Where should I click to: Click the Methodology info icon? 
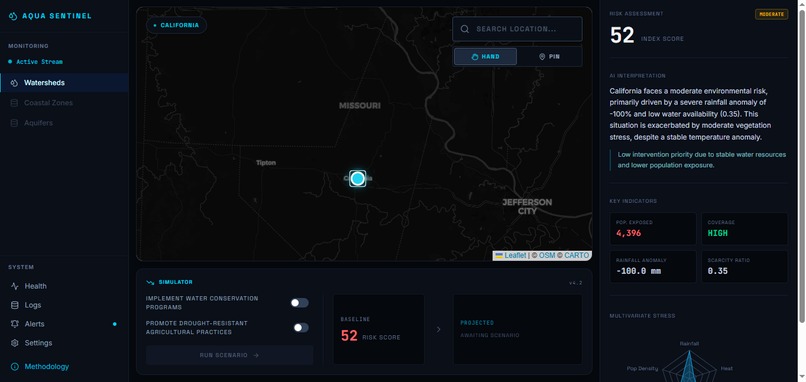(x=14, y=367)
